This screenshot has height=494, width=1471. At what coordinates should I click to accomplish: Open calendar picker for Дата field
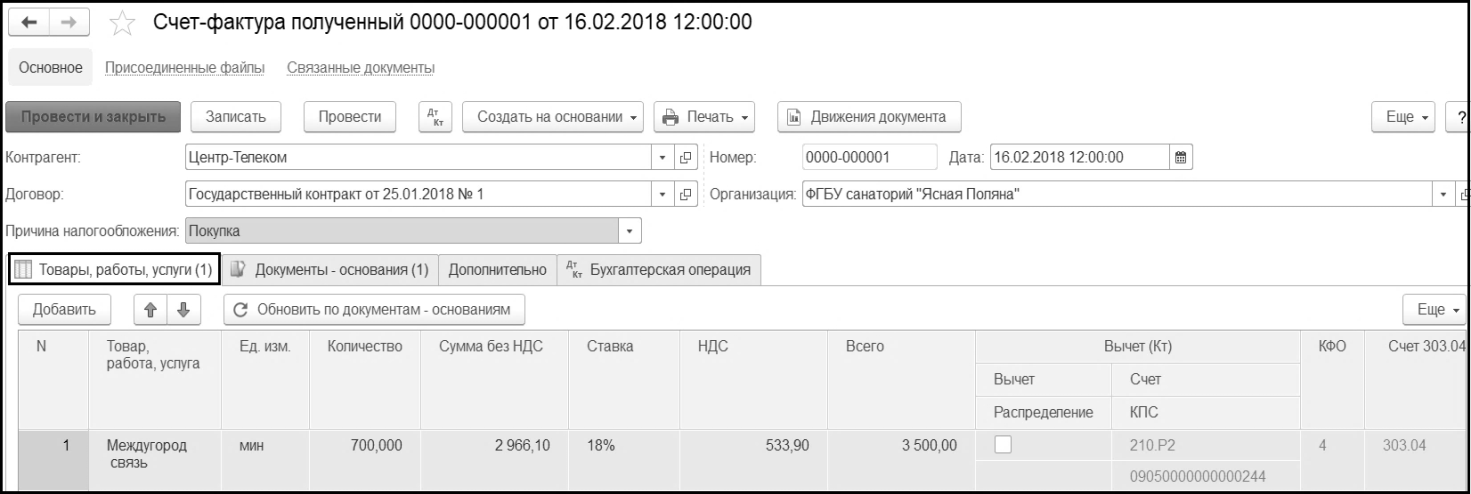[1180, 157]
